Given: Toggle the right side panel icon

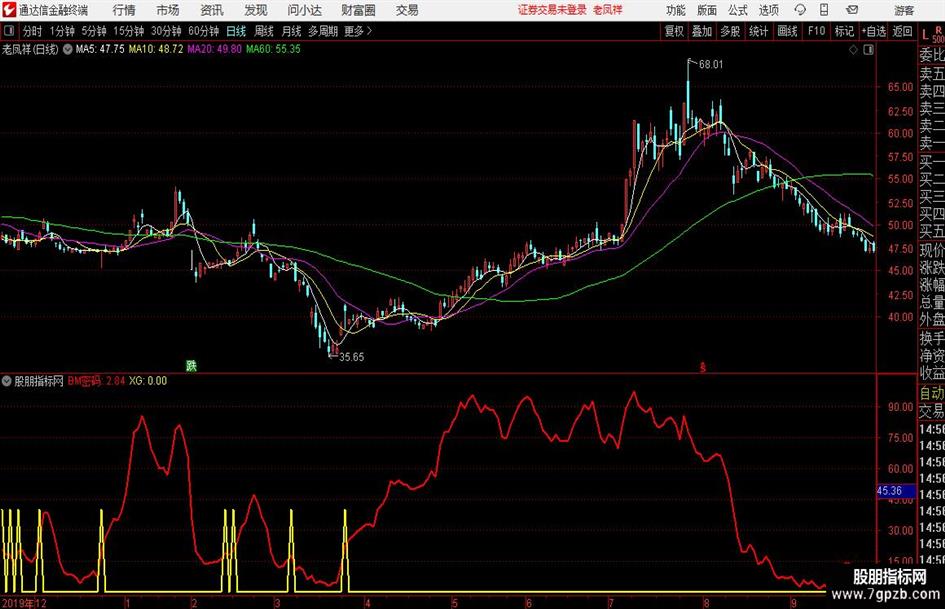Looking at the screenshot, I should [x=868, y=50].
